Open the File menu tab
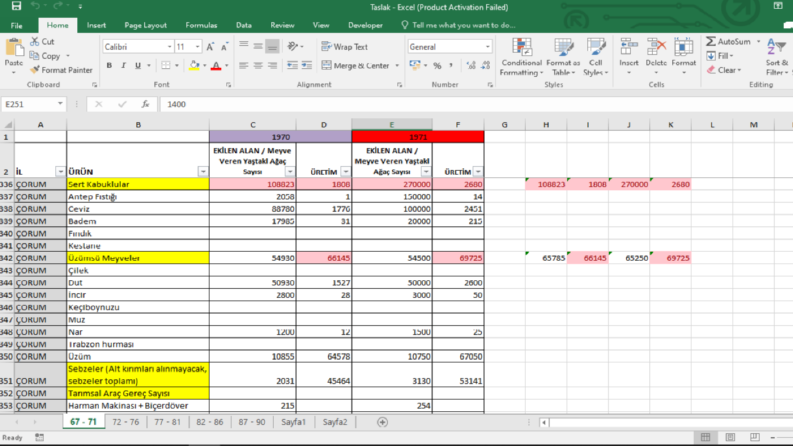793x446 pixels. click(16, 25)
